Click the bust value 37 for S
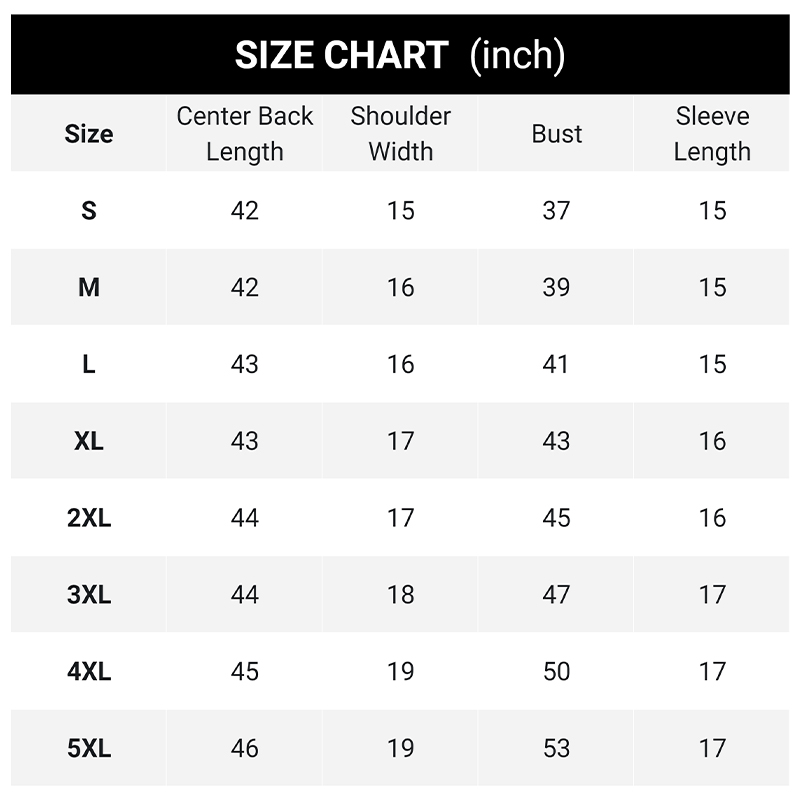This screenshot has height=800, width=800. [556, 210]
